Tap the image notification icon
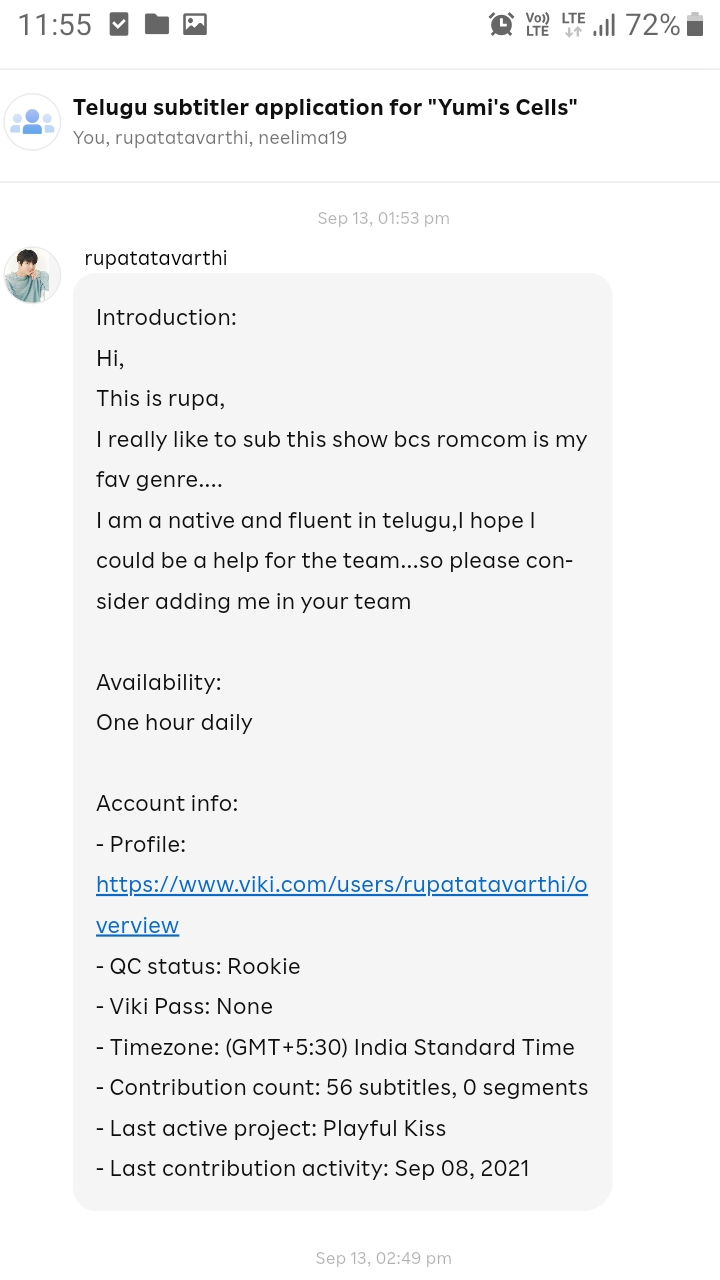The image size is (720, 1280). (195, 25)
